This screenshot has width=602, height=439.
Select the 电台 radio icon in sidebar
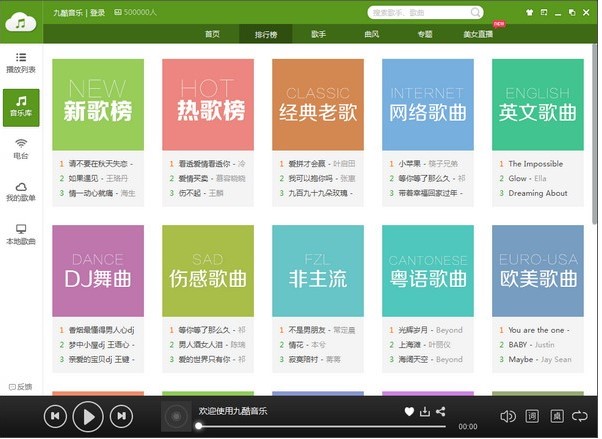(21, 148)
